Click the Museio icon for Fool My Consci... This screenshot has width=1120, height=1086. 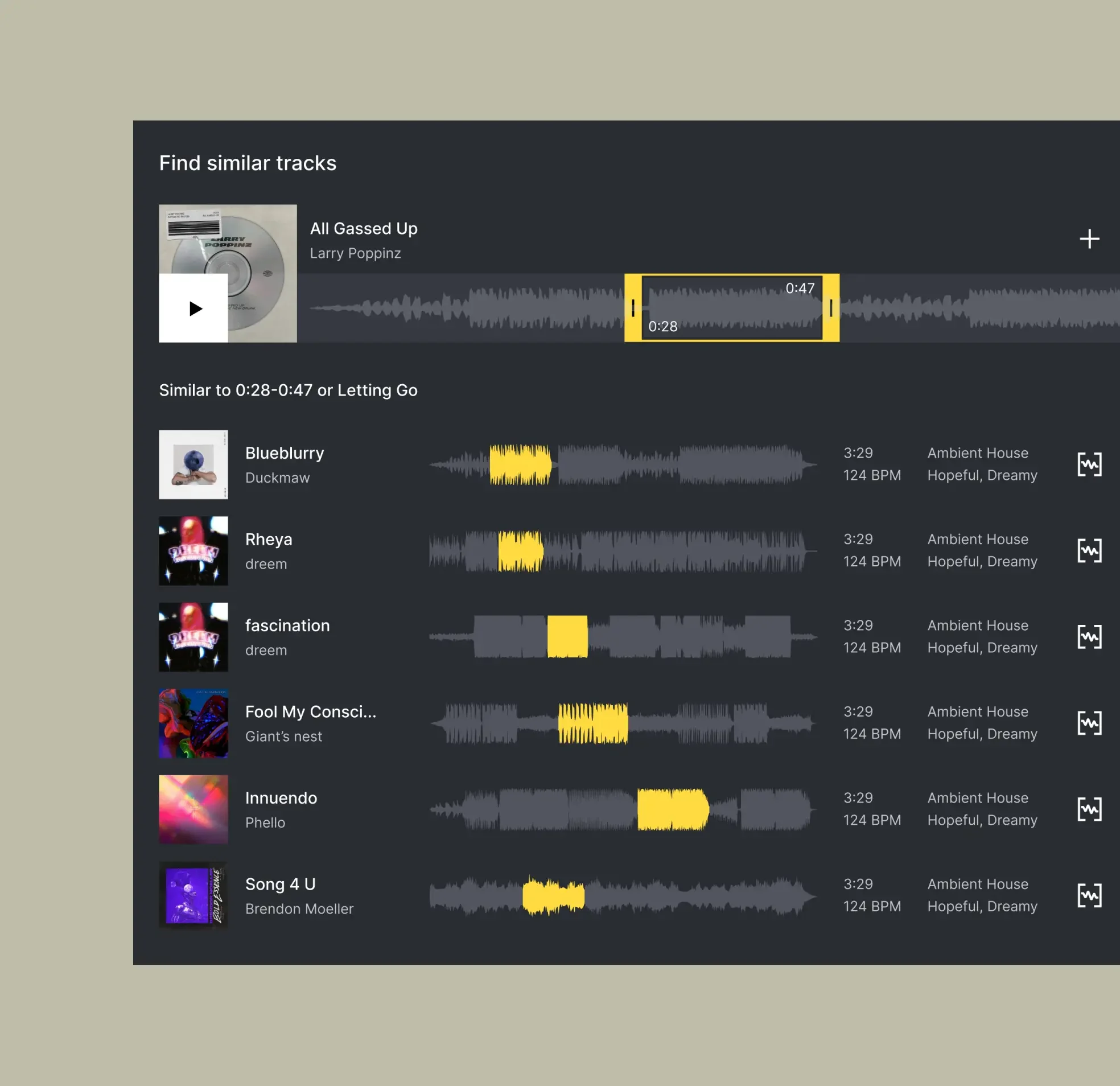coord(1088,723)
